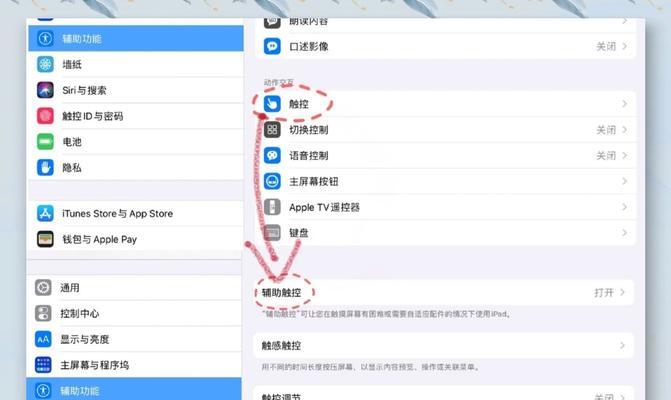Screen dimensions: 671x400
Task: Expand the 触感触控 row chevron
Action: click(623, 345)
